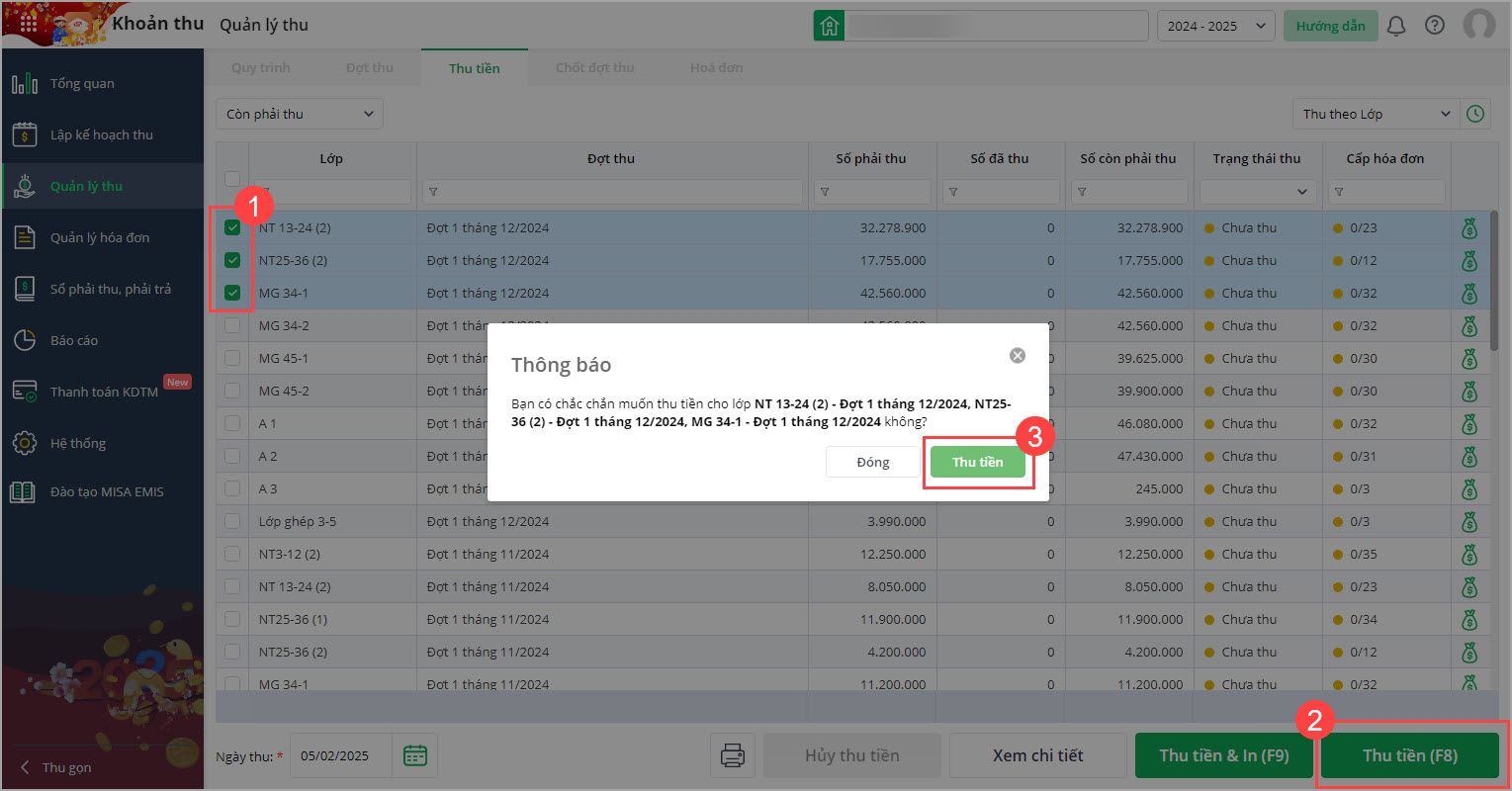Click the 32.278.900 value under Số phải thu
Viewport: 1512px width, 791px height.
[893, 228]
